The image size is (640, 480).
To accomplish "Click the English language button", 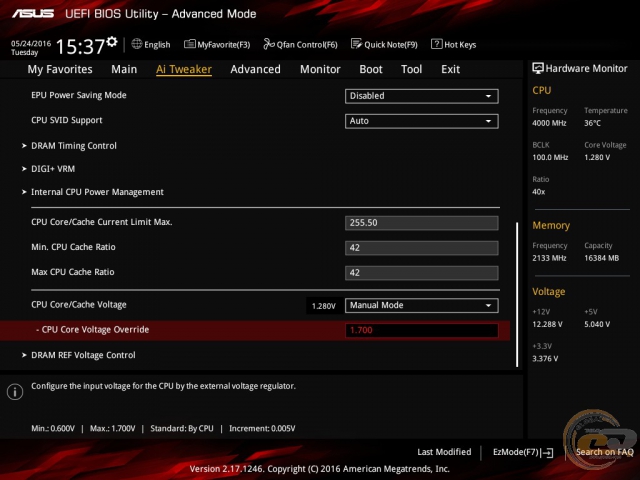I will coord(151,44).
